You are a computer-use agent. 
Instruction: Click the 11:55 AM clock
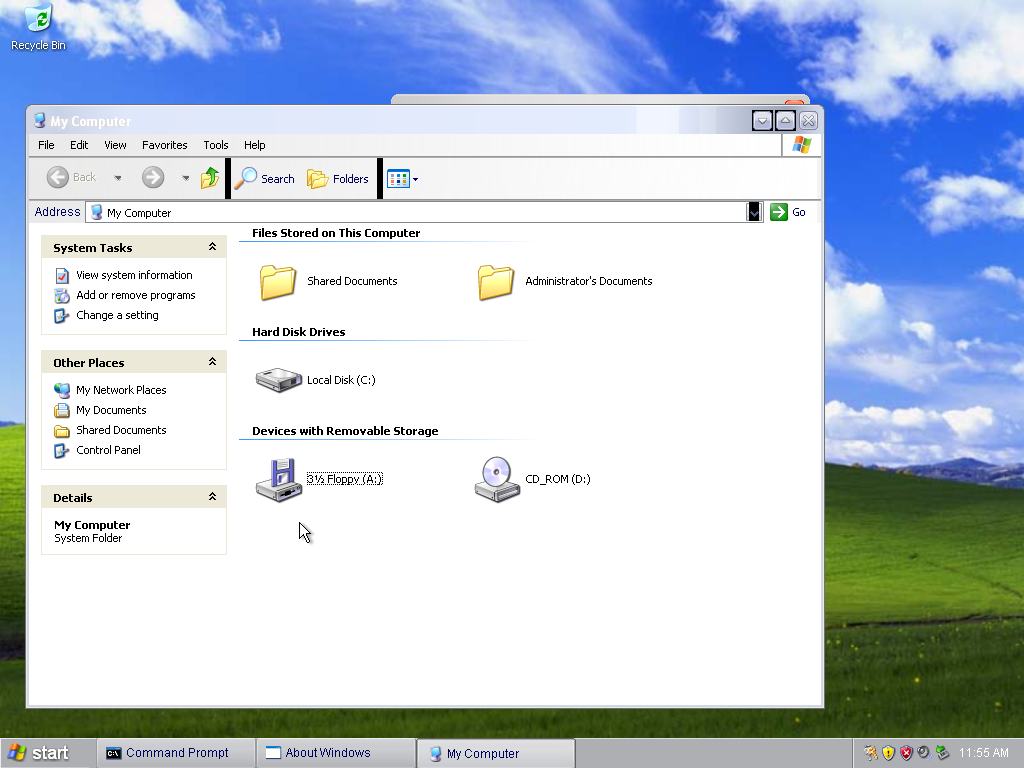984,753
